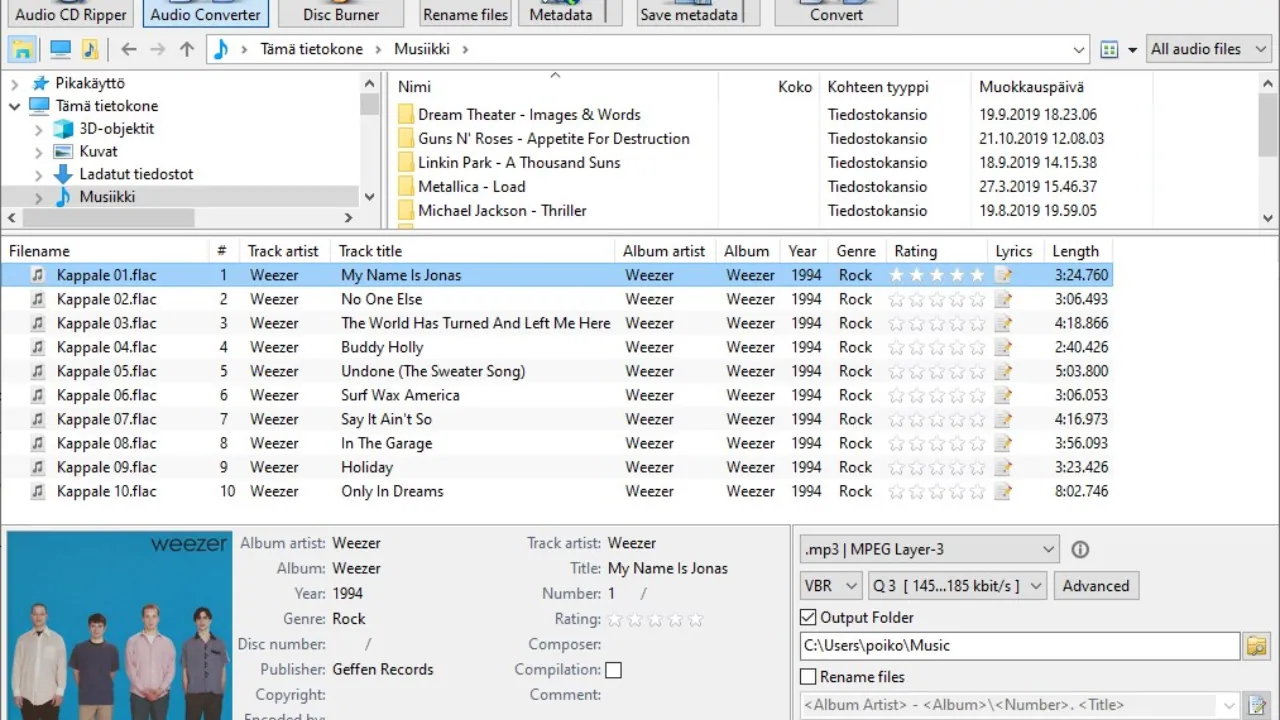Open lyrics icon for Only In Dreams
Screen dimensions: 1280x720
[x=1003, y=491]
